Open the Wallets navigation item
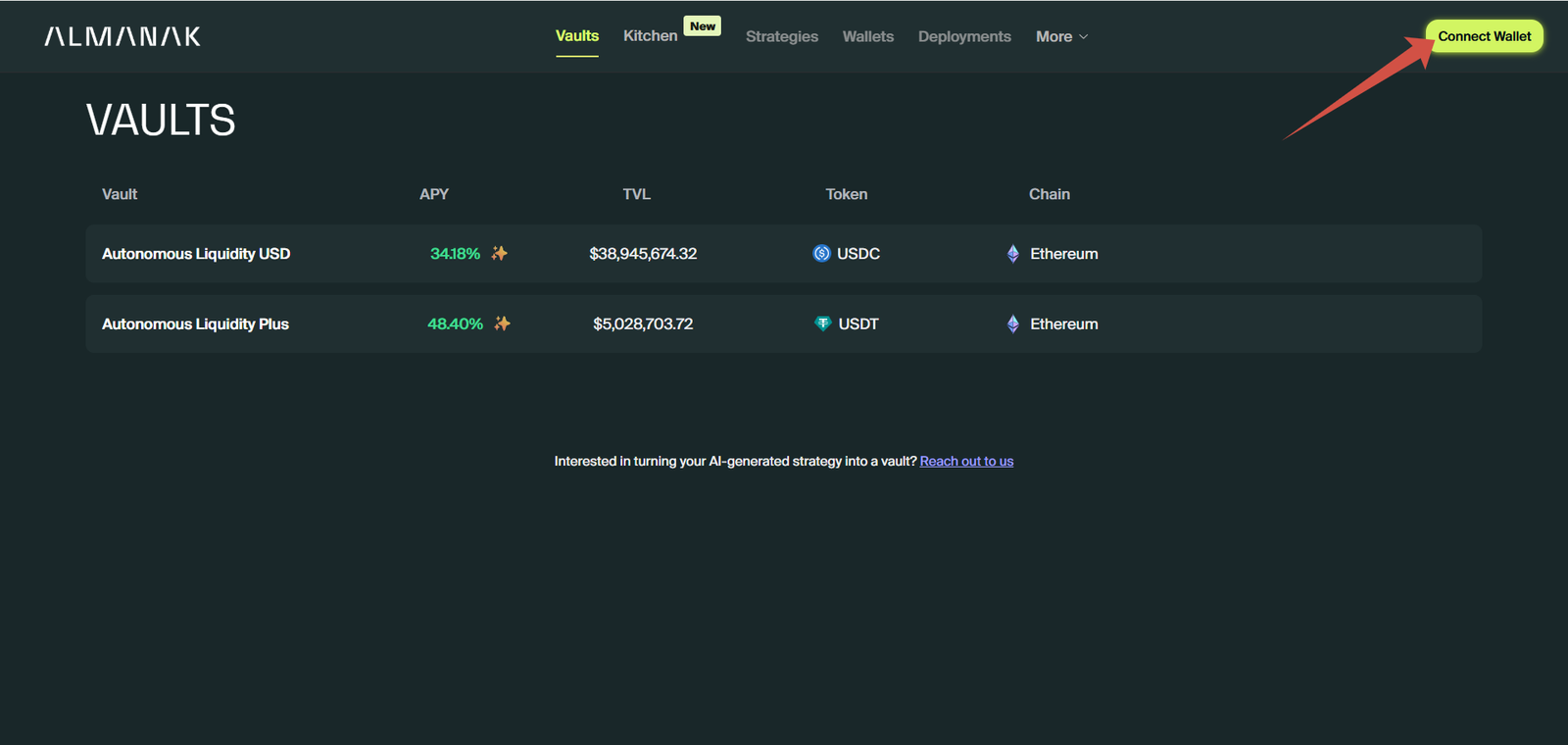The width and height of the screenshot is (1568, 745). pyautogui.click(x=867, y=36)
